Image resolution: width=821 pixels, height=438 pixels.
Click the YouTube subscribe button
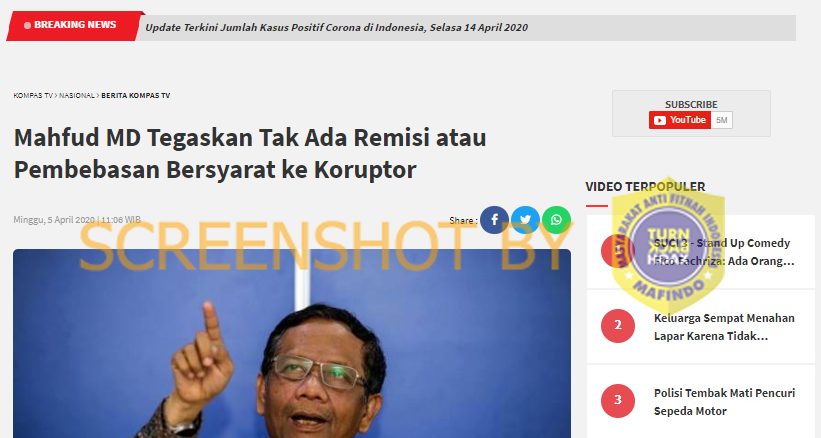click(x=680, y=120)
